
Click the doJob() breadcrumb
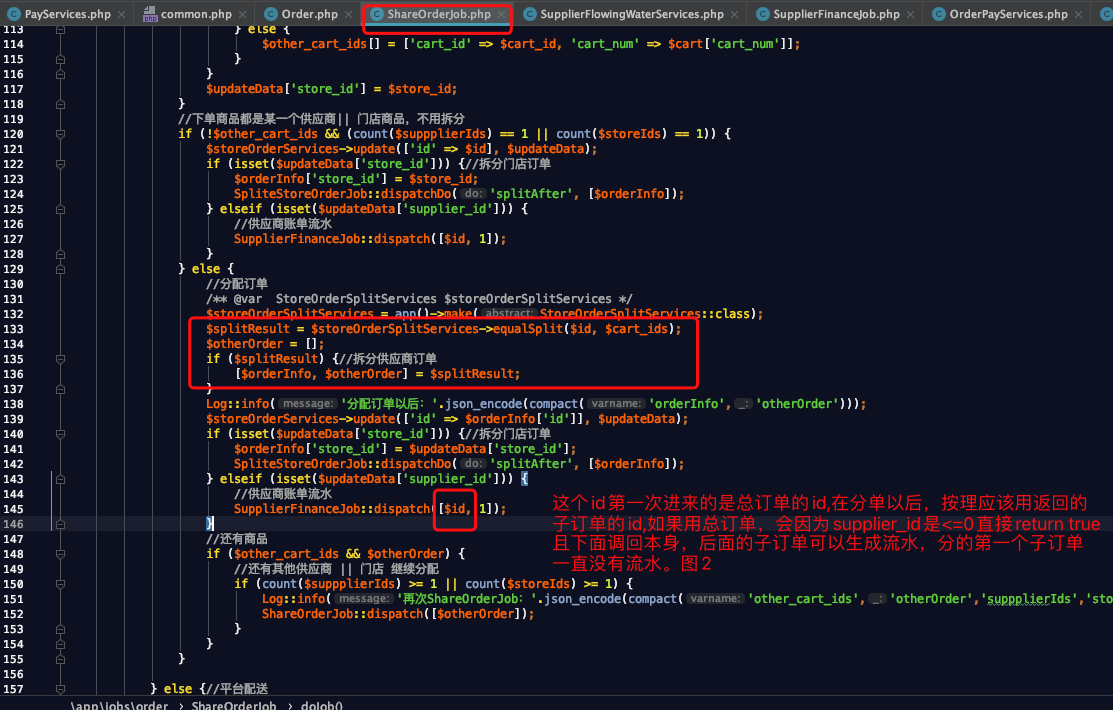click(322, 705)
